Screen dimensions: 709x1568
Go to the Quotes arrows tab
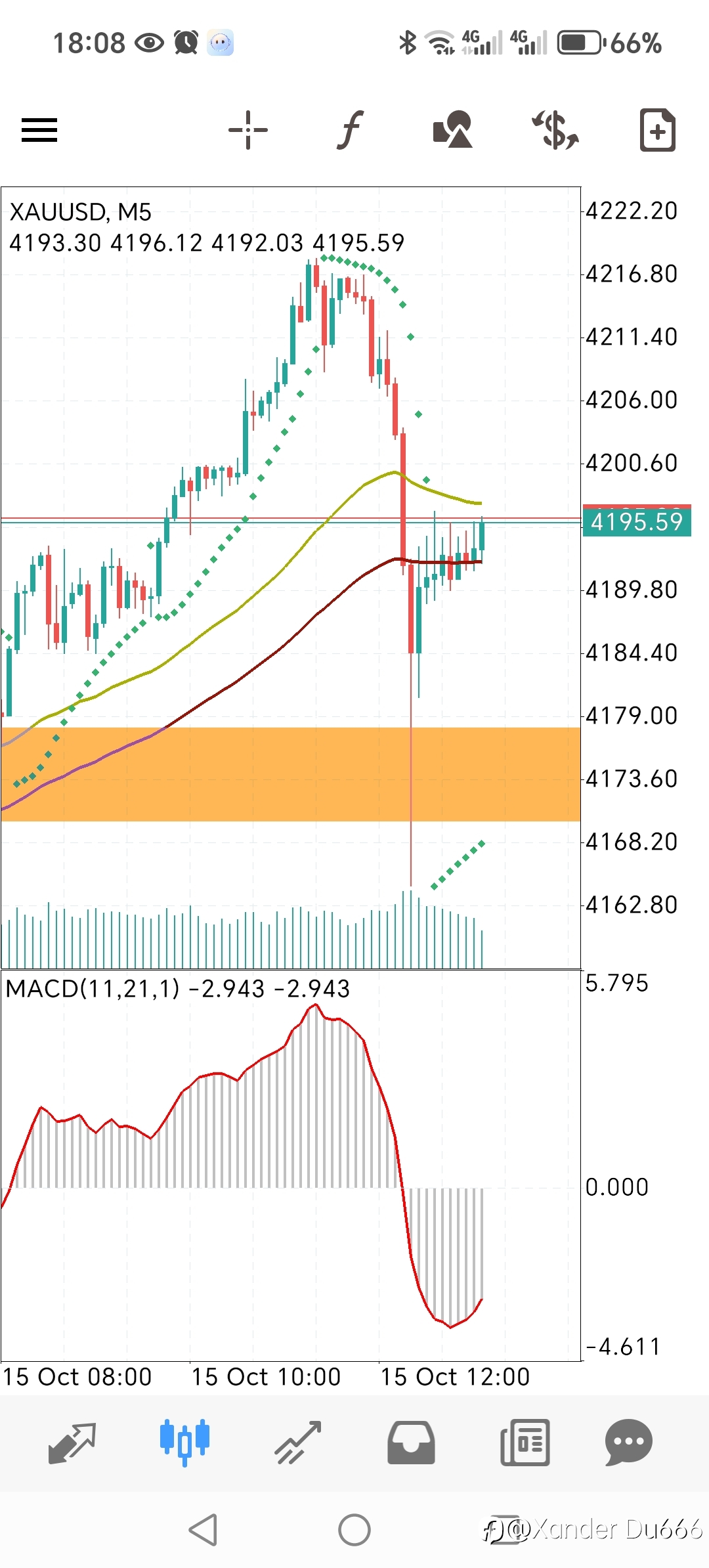(x=72, y=1443)
